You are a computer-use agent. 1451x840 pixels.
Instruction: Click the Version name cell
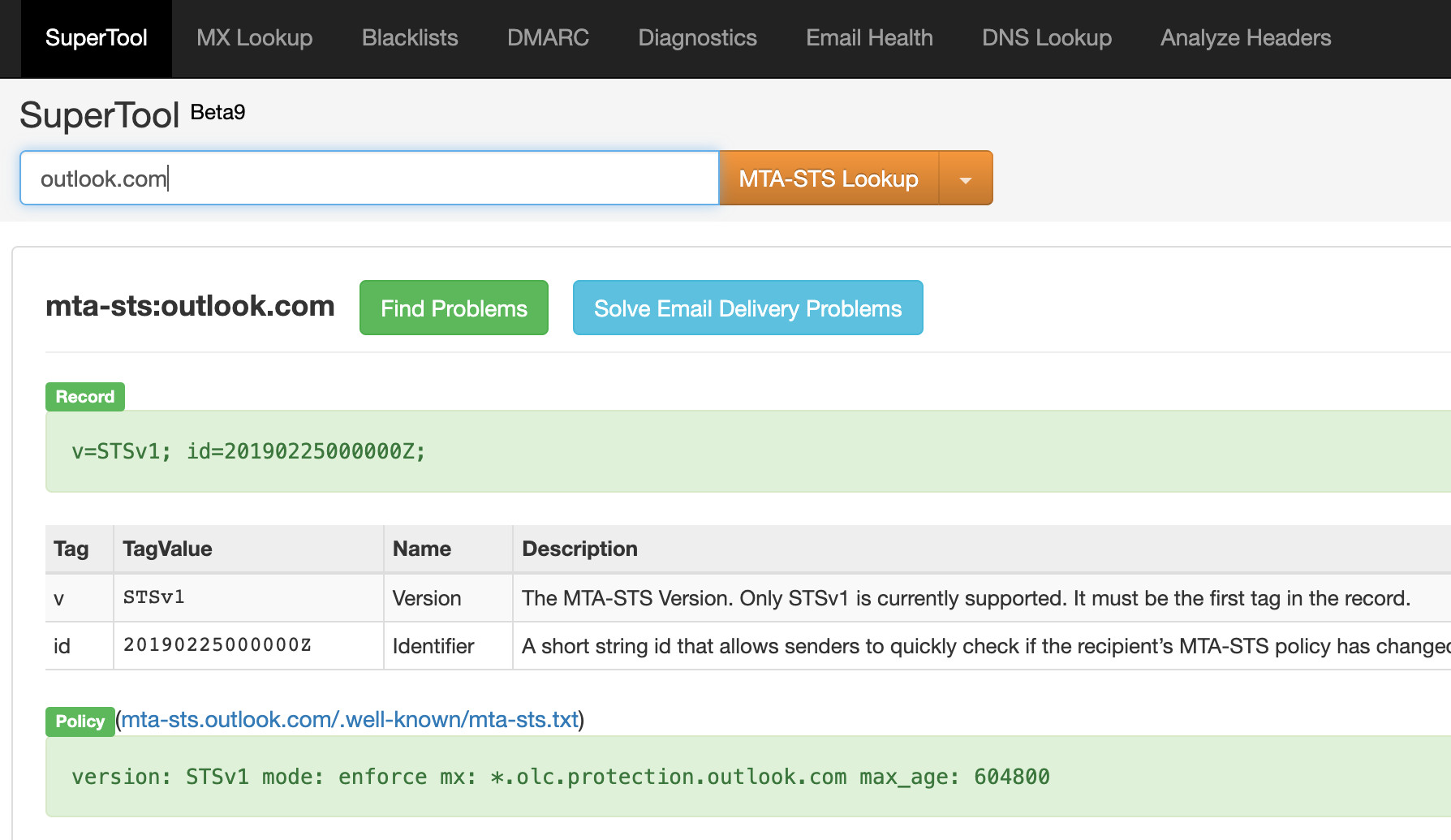[448, 598]
